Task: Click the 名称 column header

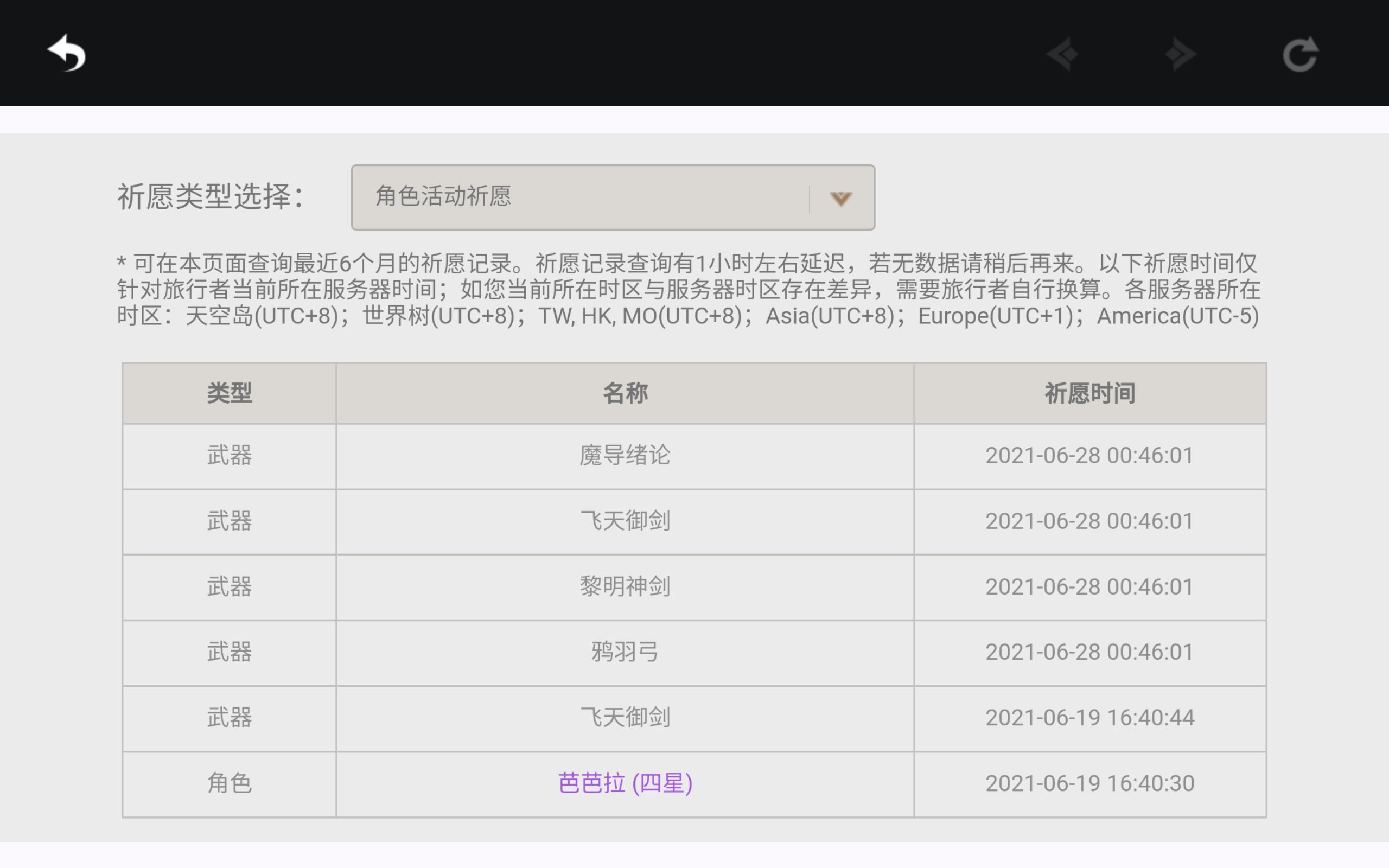Action: [x=625, y=393]
